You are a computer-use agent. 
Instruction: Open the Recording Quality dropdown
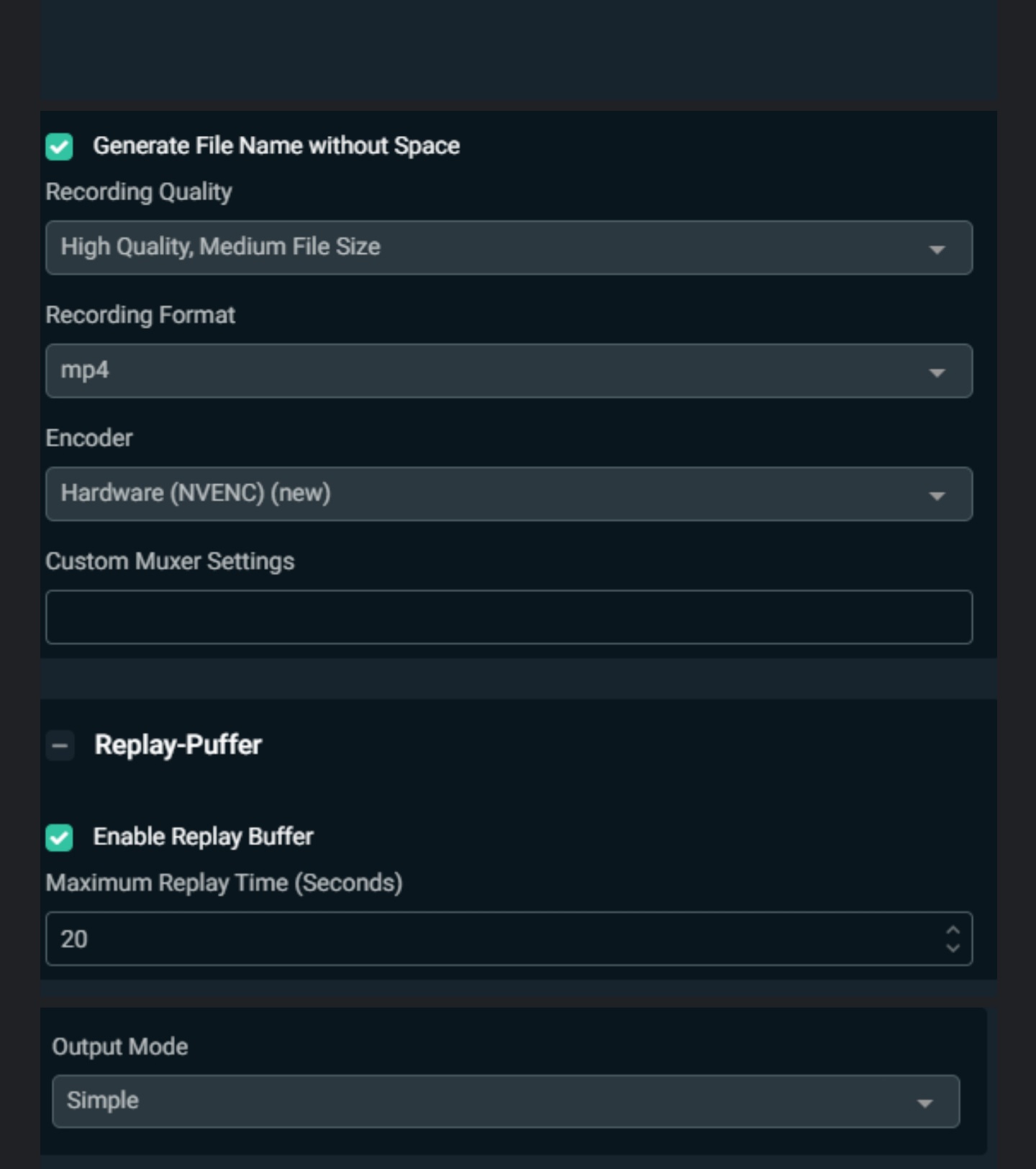(x=489, y=247)
